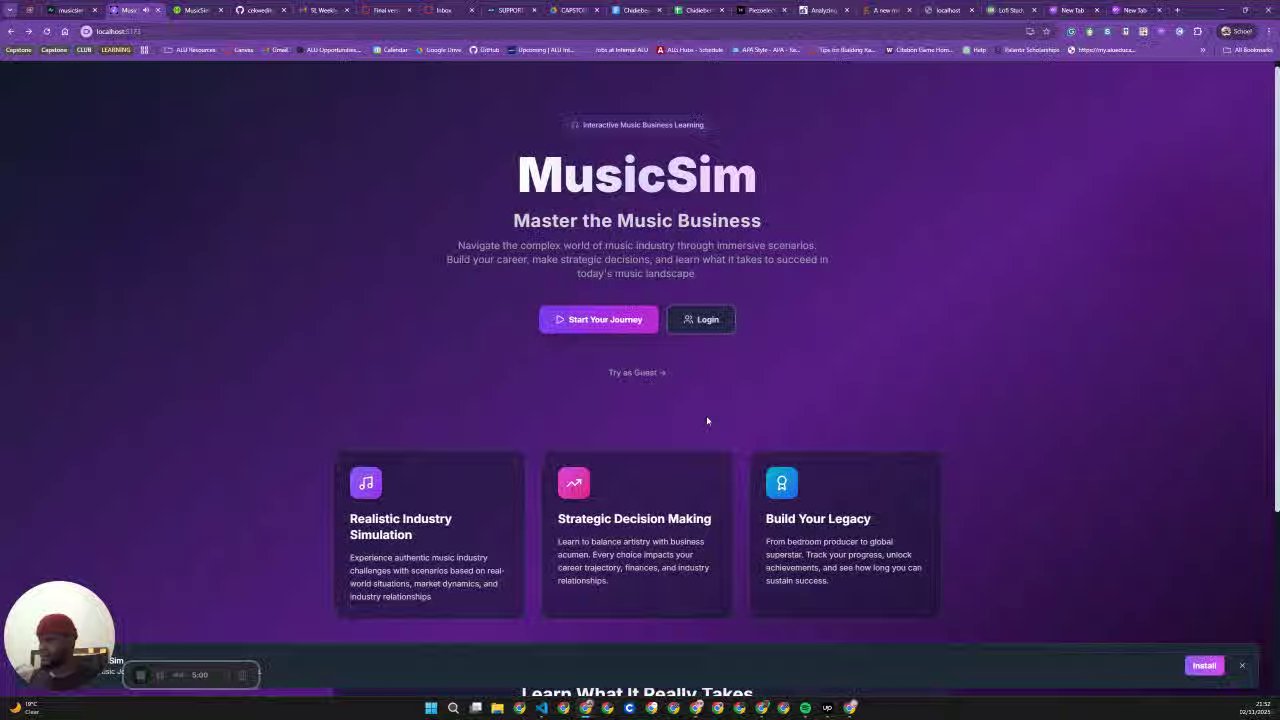Click the MusicSim title
The image size is (1280, 720).
[637, 175]
